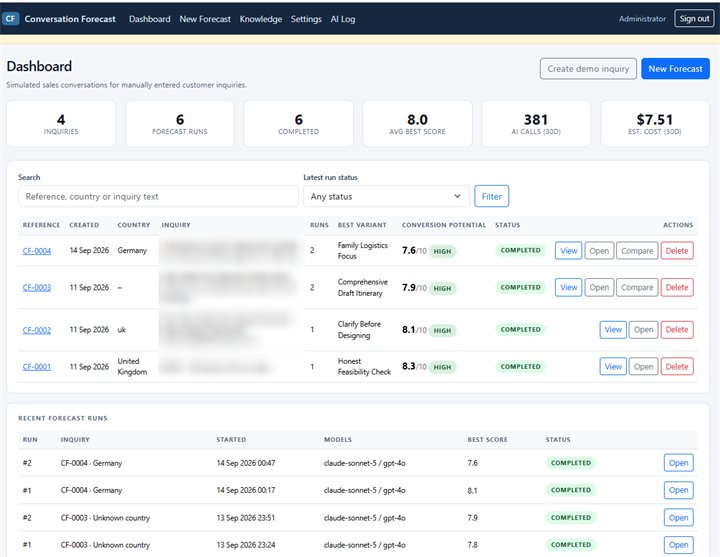Go to New Forecast nav item
The height and width of the screenshot is (557, 720).
pos(205,19)
